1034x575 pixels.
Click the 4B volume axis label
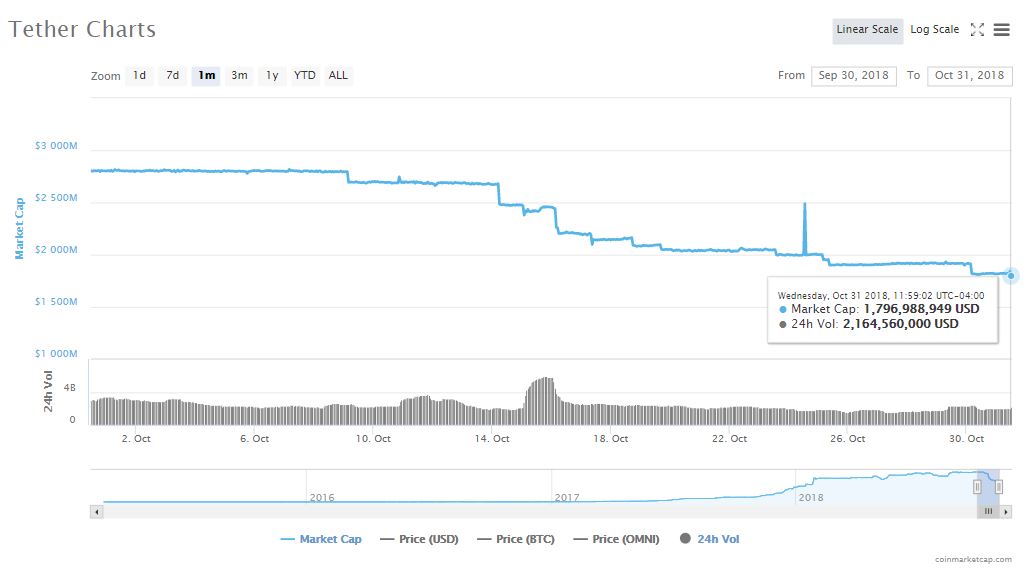(x=69, y=388)
